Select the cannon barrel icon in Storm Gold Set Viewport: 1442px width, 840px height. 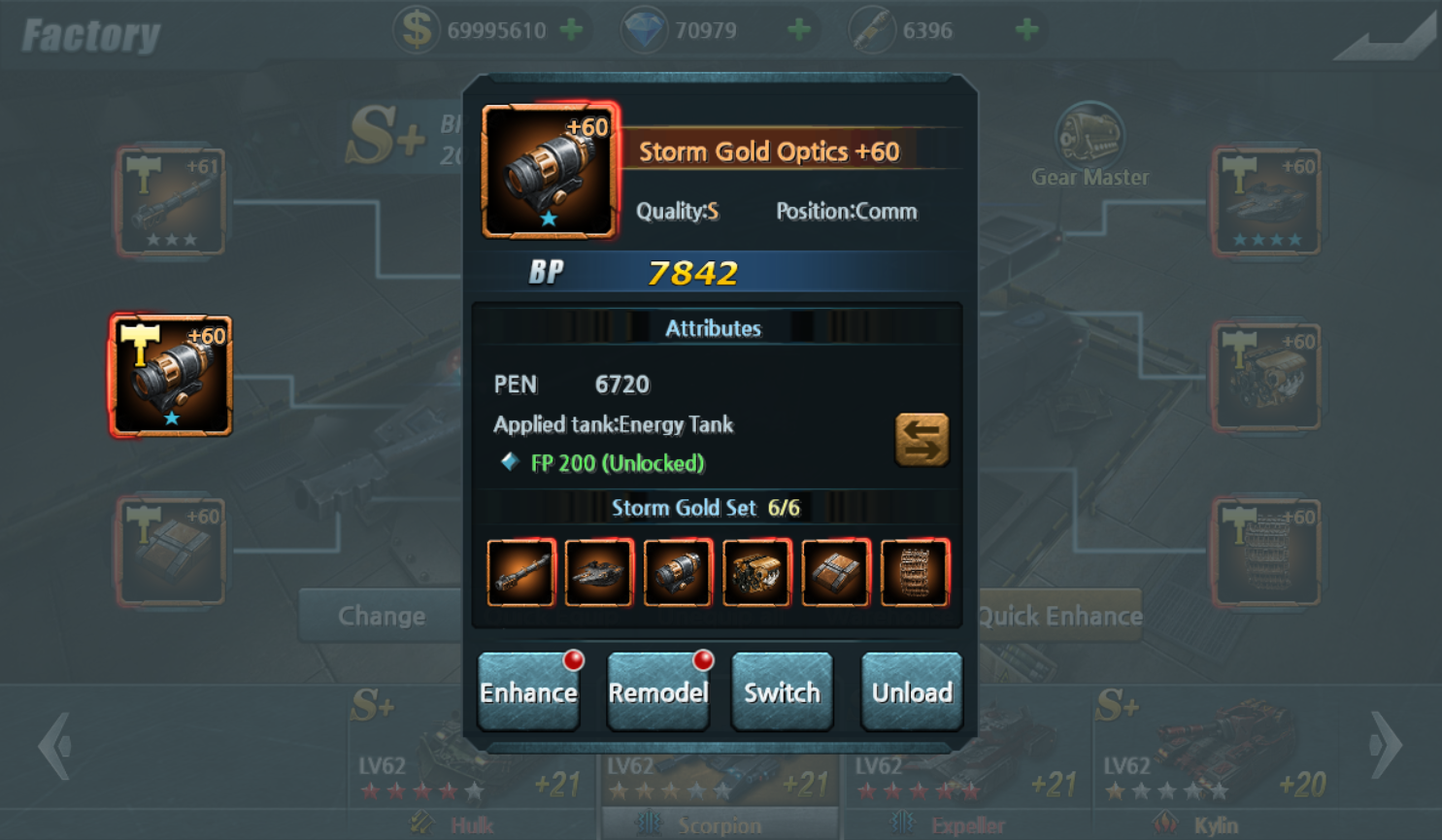[x=521, y=572]
